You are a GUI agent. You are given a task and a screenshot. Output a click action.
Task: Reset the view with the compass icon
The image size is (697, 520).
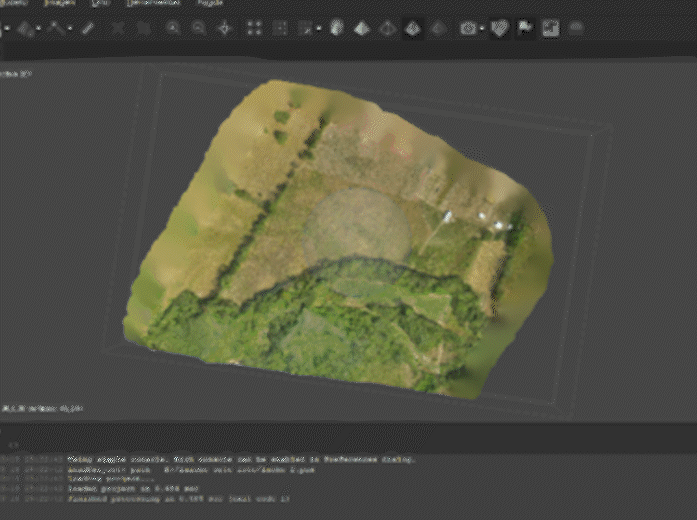225,28
